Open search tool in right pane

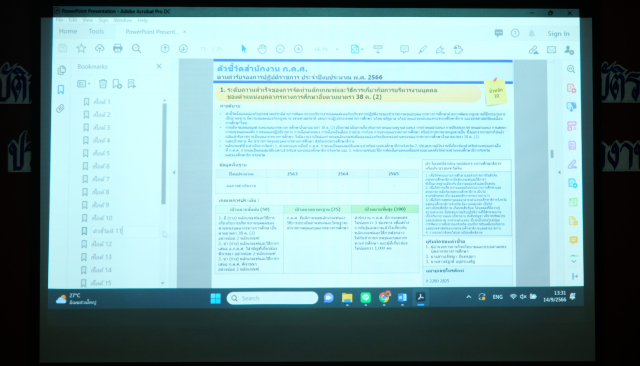pos(571,69)
